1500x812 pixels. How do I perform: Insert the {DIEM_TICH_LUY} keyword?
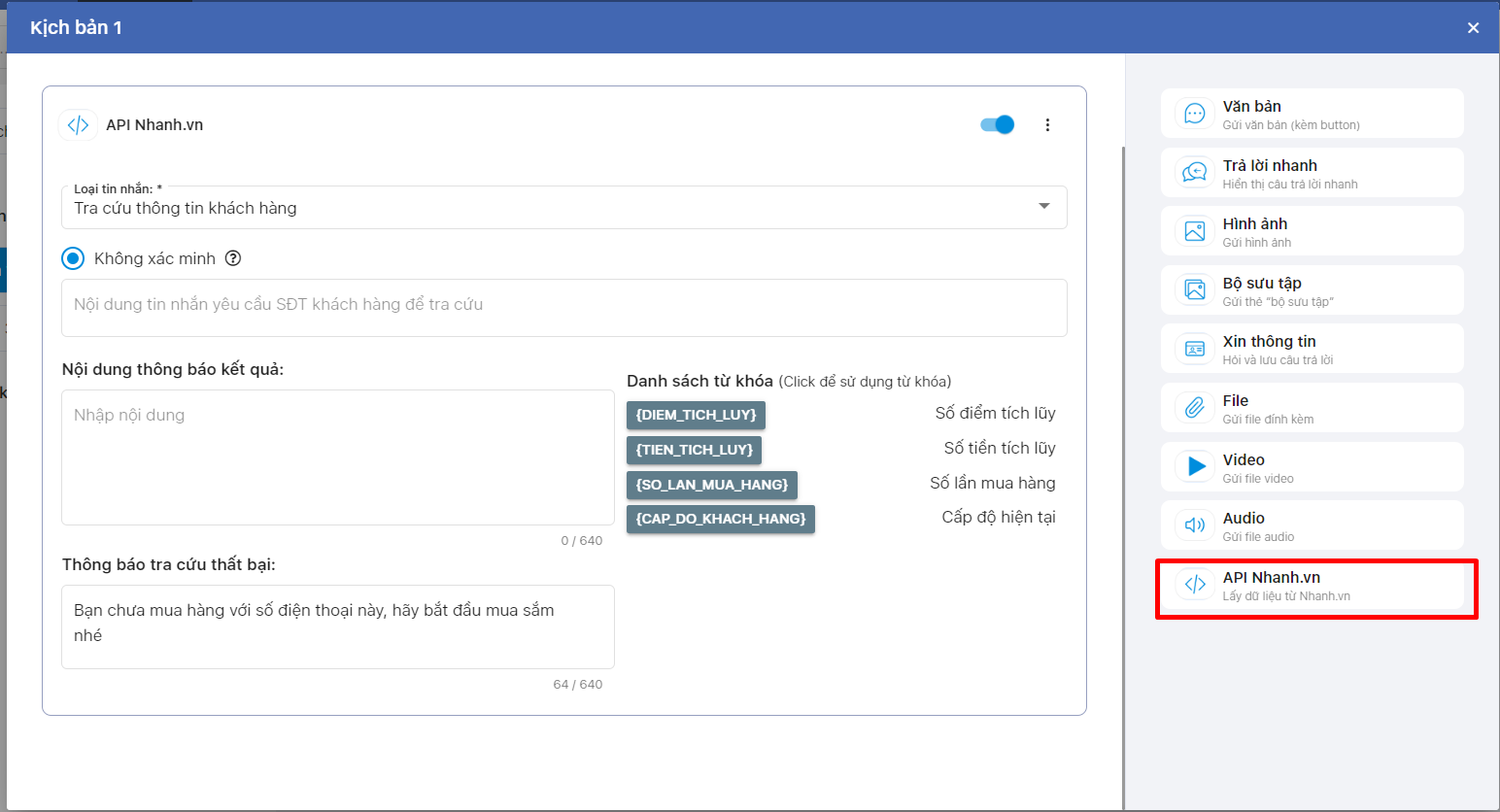point(696,415)
